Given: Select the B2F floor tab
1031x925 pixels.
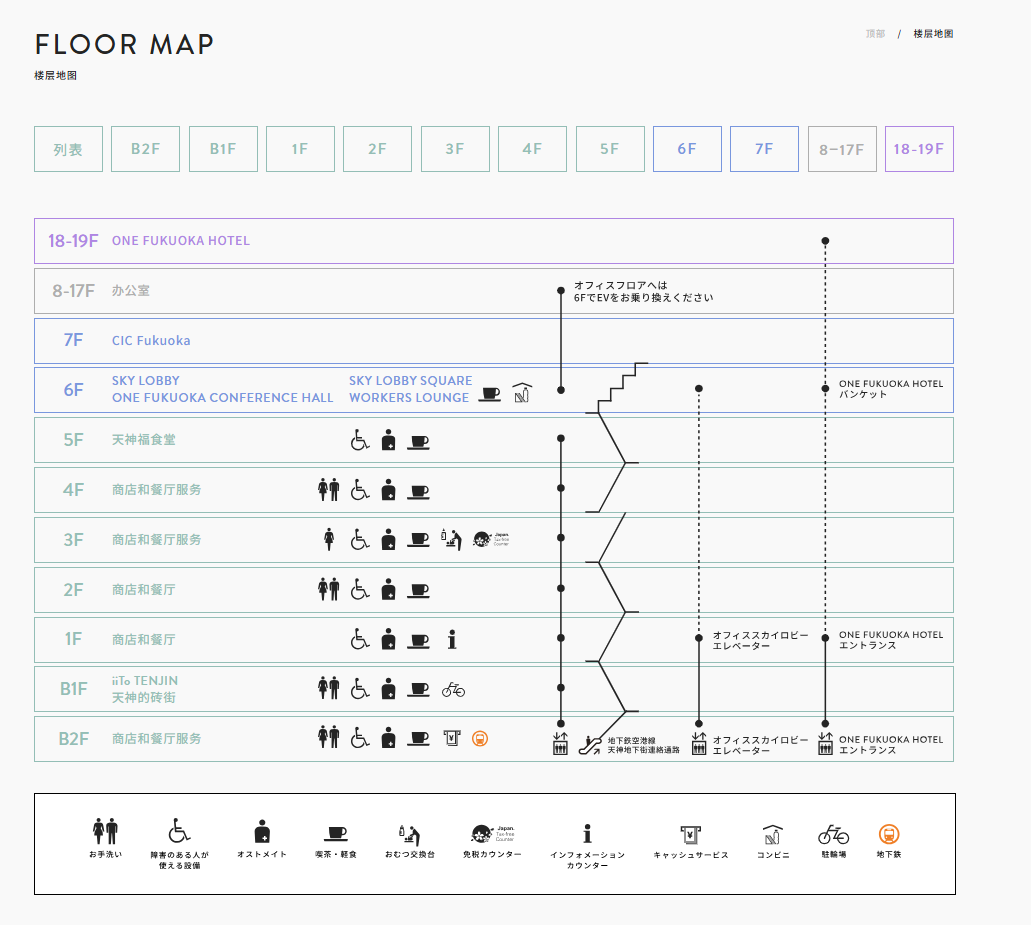Looking at the screenshot, I should pos(145,149).
